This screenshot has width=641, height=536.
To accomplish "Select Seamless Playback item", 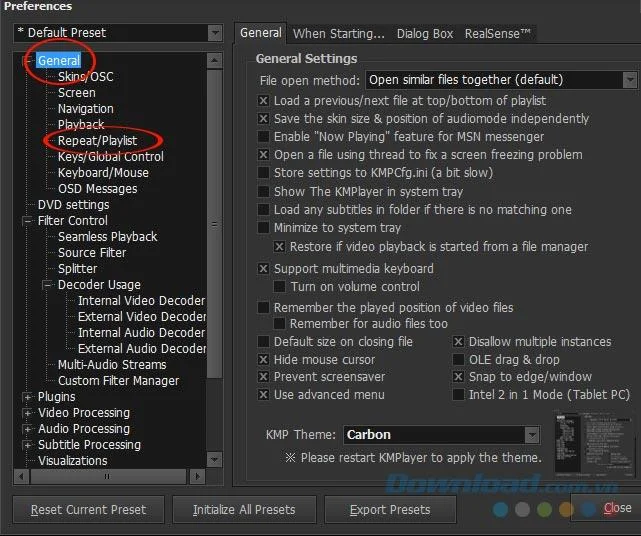I will pyautogui.click(x=107, y=237).
